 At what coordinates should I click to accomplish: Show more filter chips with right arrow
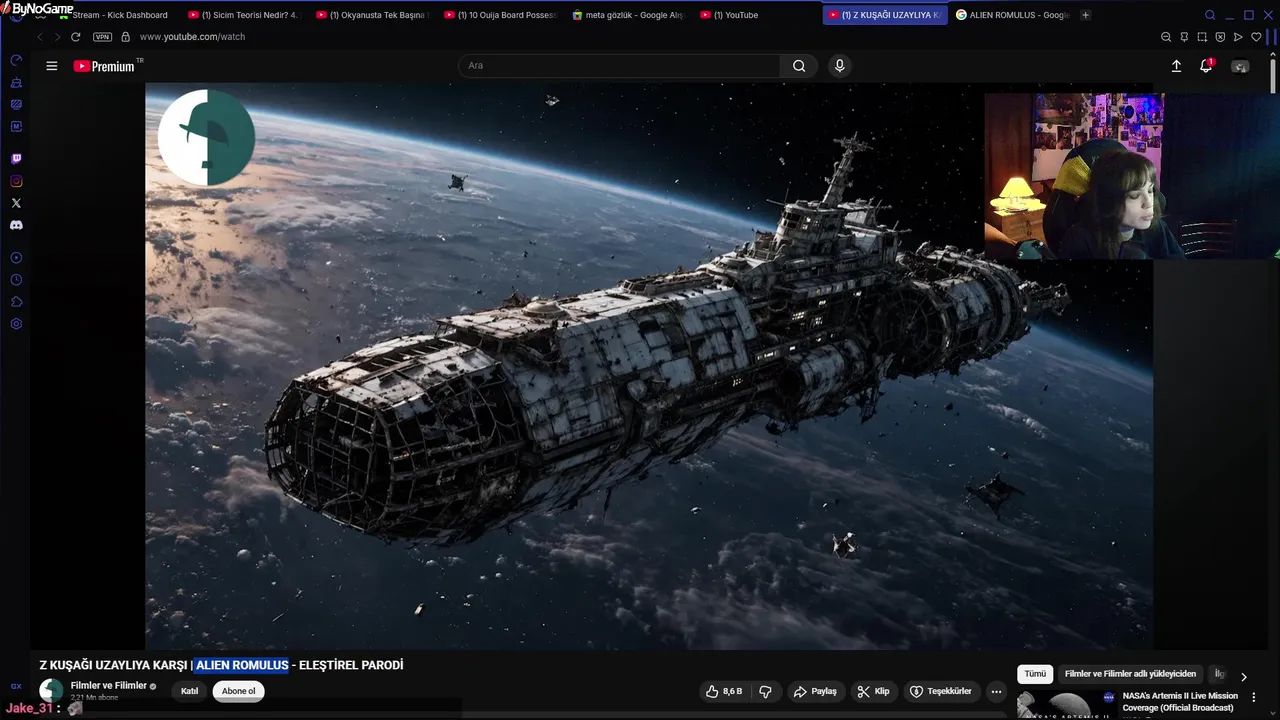tap(1244, 676)
